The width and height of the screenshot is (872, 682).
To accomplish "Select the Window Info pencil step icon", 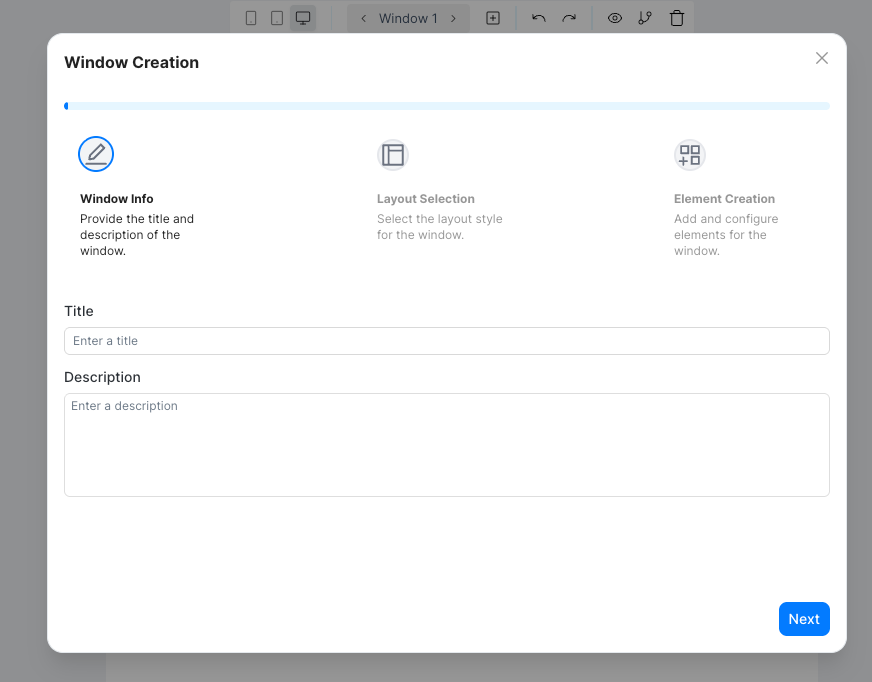I will click(x=96, y=154).
